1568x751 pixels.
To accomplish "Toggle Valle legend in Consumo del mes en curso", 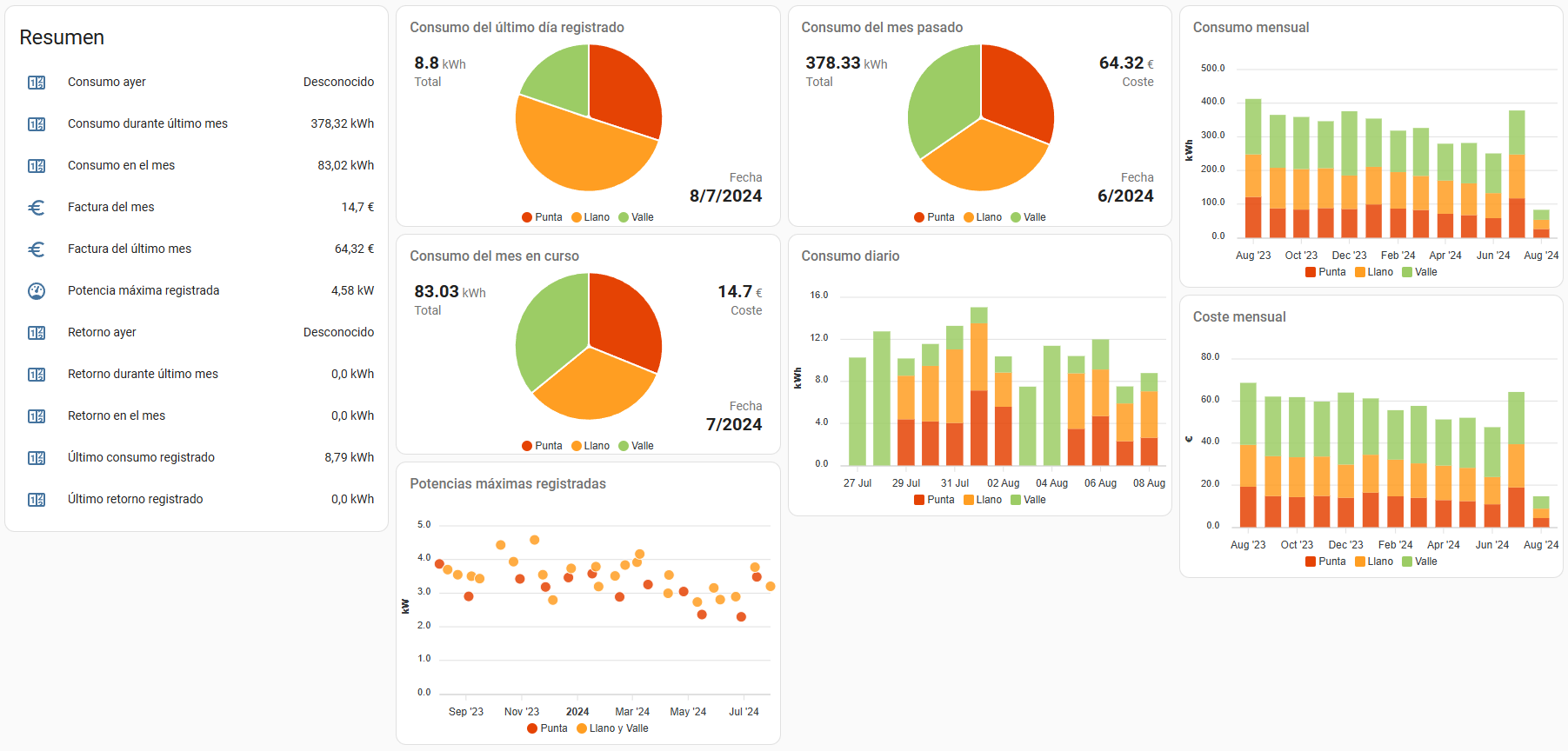I will click(x=636, y=446).
